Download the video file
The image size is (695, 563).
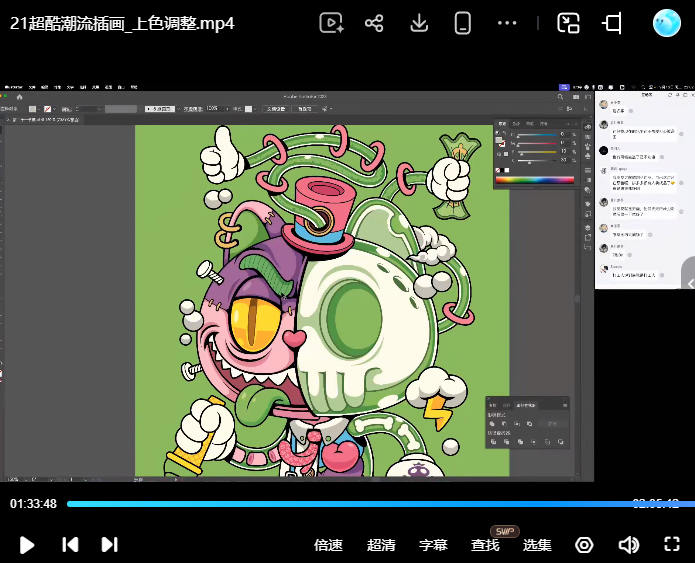coord(419,23)
